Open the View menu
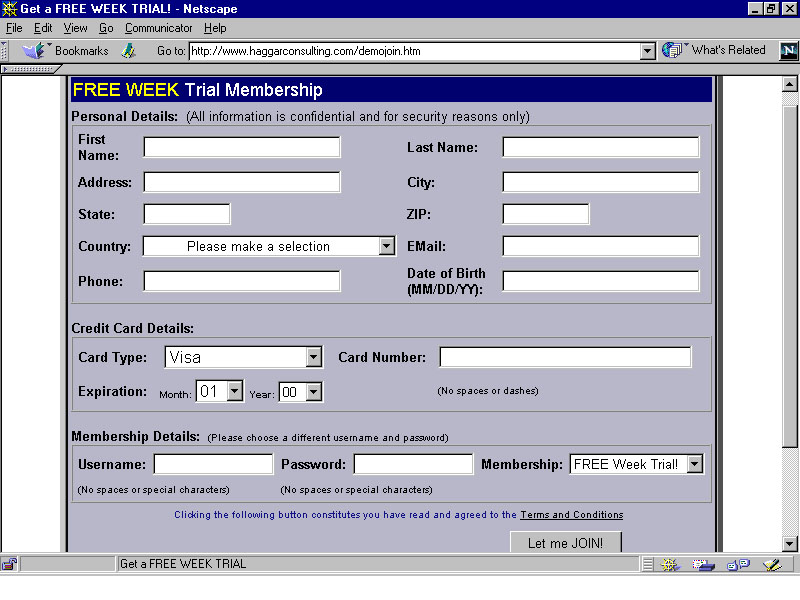 pyautogui.click(x=76, y=28)
